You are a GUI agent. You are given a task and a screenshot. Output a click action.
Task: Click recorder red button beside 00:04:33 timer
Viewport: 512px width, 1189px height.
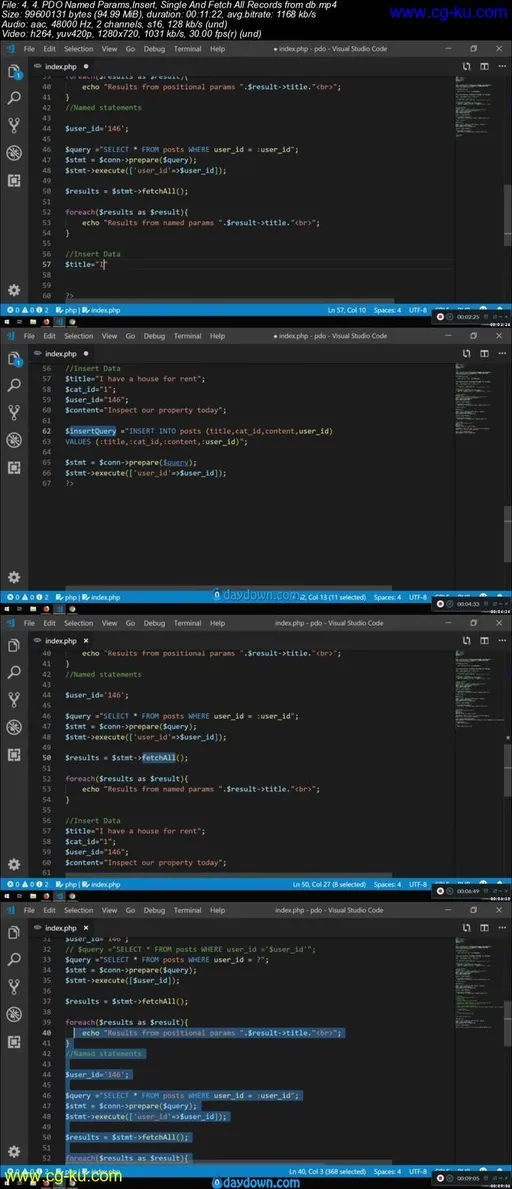[440, 604]
